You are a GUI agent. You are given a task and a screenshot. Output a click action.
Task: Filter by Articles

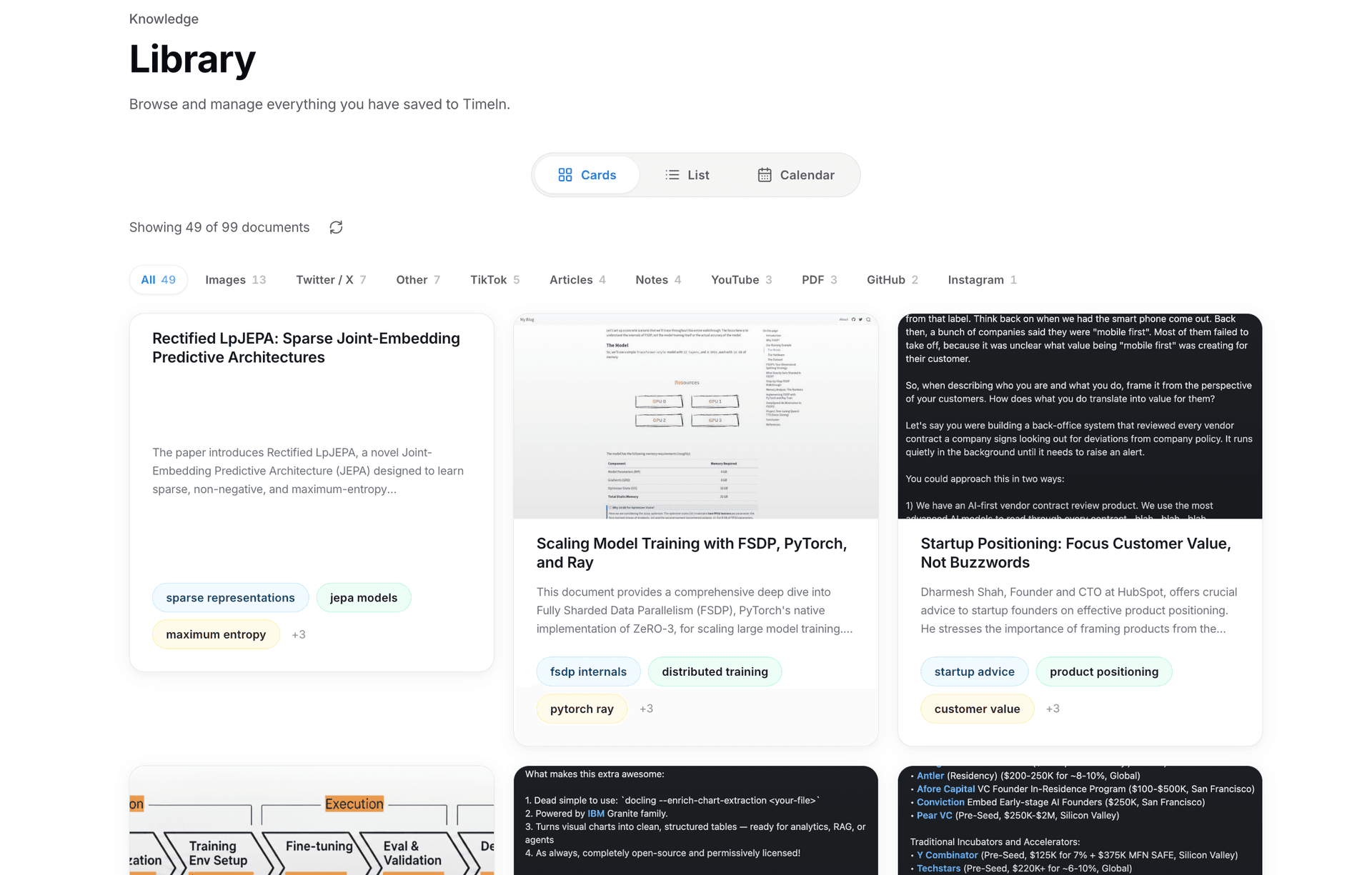coord(577,280)
